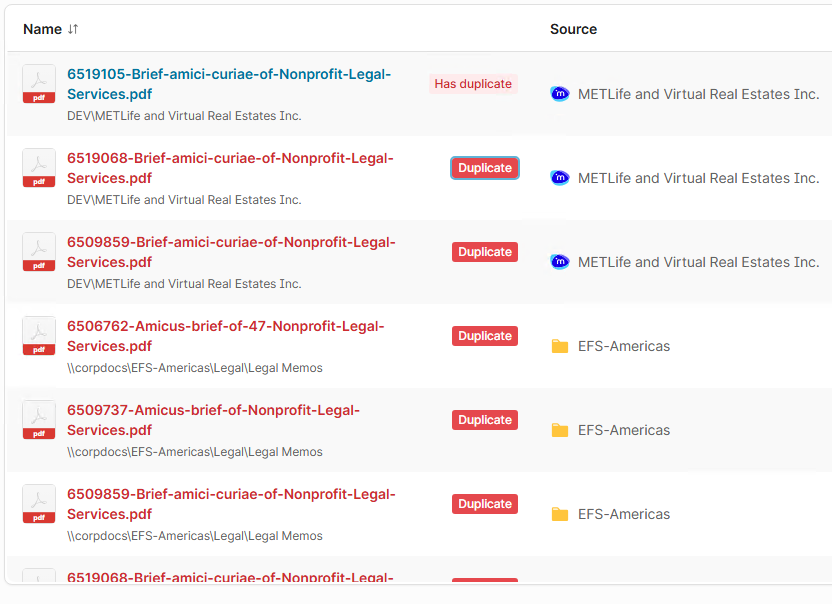Screen dimensions: 832x604
Task: Click the sort icon beside the Name header
Action: 73,29
